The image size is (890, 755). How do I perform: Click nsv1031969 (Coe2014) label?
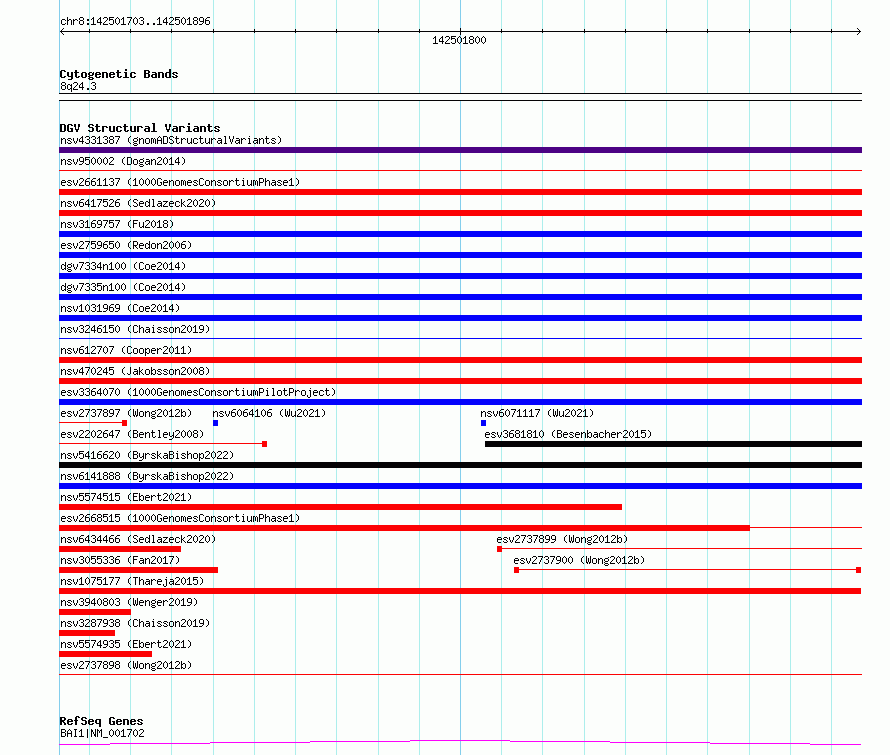(120, 308)
